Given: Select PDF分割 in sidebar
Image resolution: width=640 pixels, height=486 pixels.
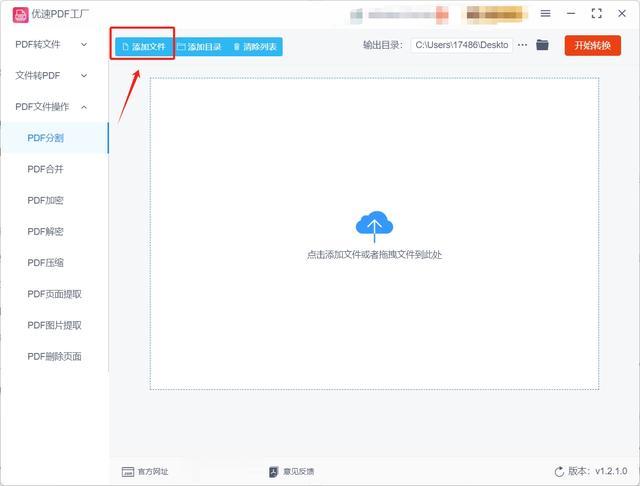Looking at the screenshot, I should pyautogui.click(x=54, y=138).
